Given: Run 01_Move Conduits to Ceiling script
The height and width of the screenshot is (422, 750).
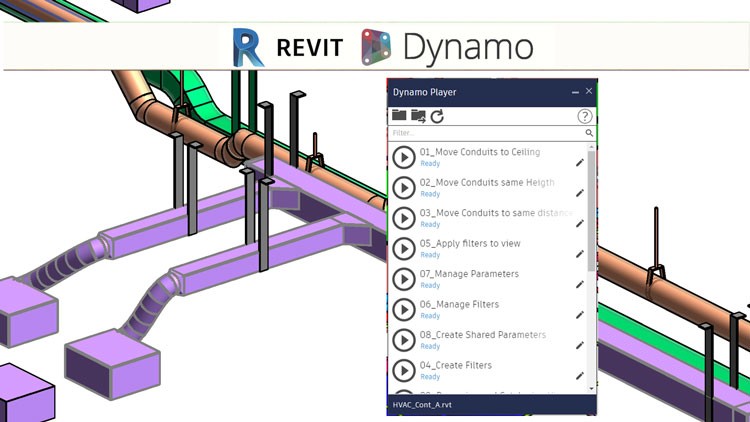Looking at the screenshot, I should (404, 157).
